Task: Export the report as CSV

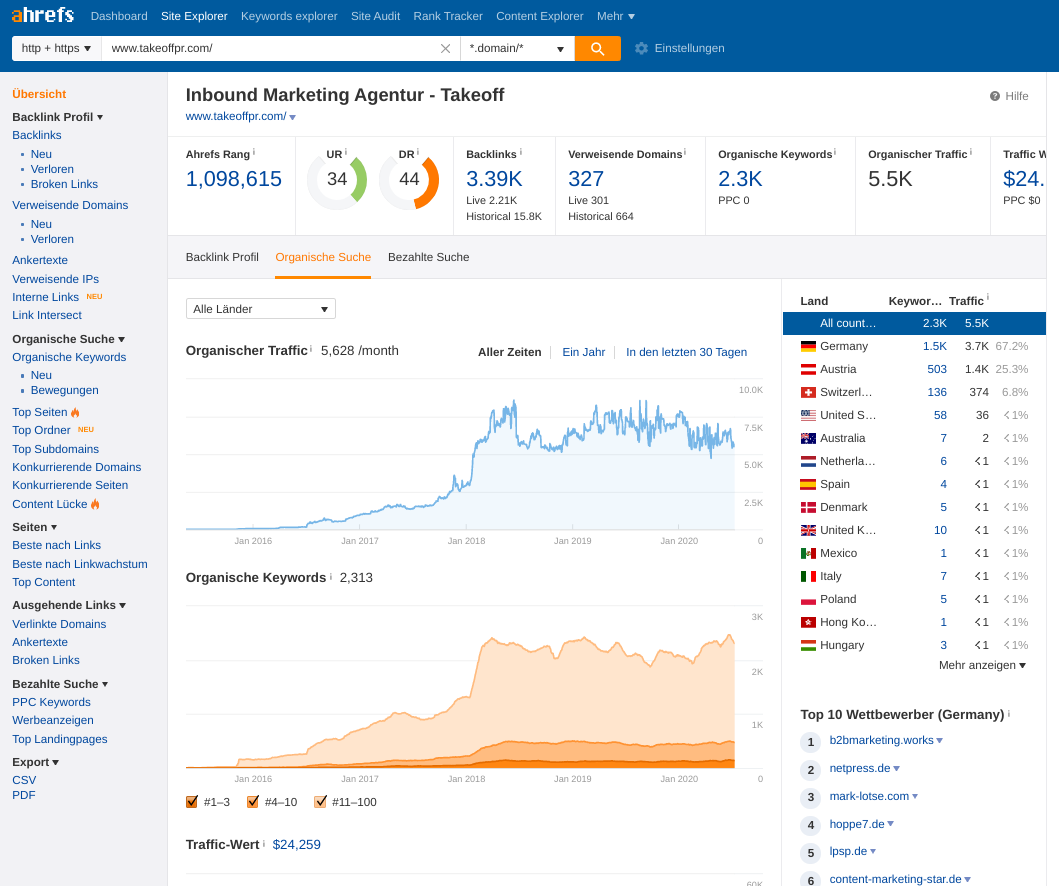Action: coord(25,778)
